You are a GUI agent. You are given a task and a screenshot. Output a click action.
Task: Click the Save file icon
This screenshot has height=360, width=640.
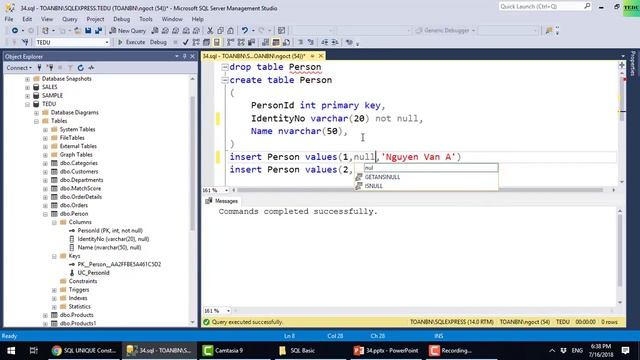[88, 31]
